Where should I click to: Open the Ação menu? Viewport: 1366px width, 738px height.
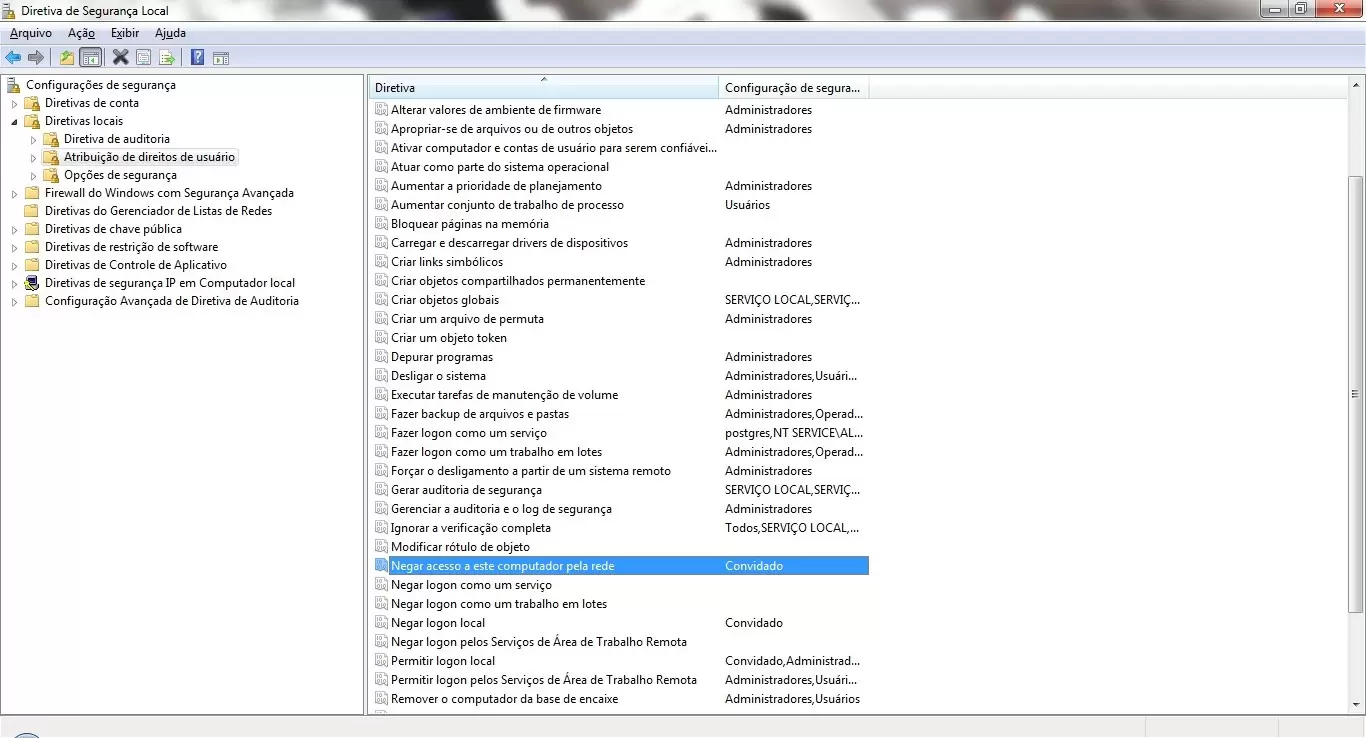click(x=81, y=33)
